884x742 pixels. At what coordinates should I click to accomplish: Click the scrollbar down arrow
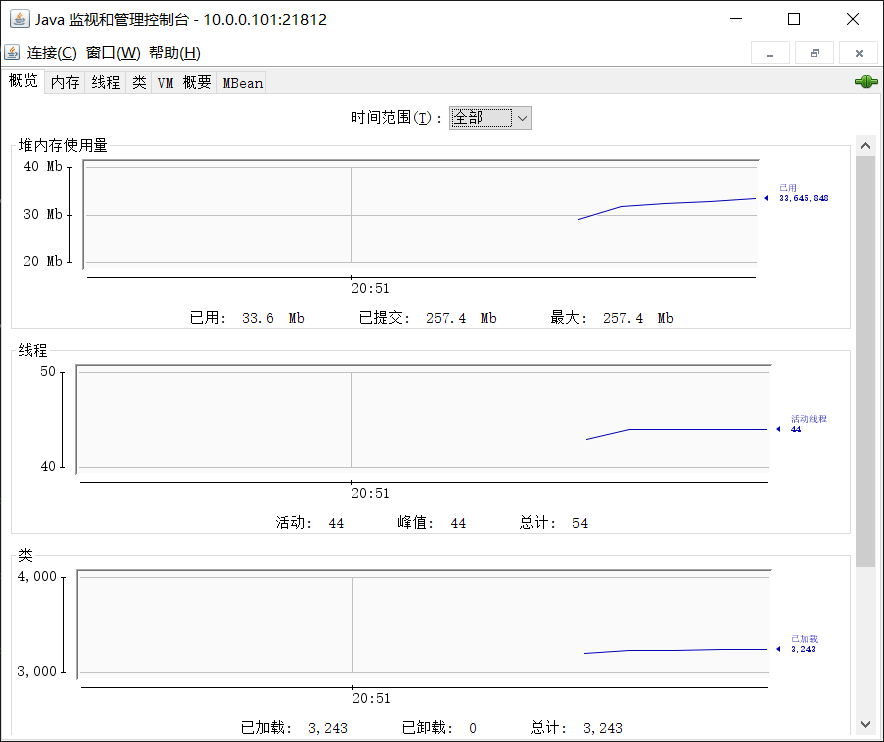[865, 725]
